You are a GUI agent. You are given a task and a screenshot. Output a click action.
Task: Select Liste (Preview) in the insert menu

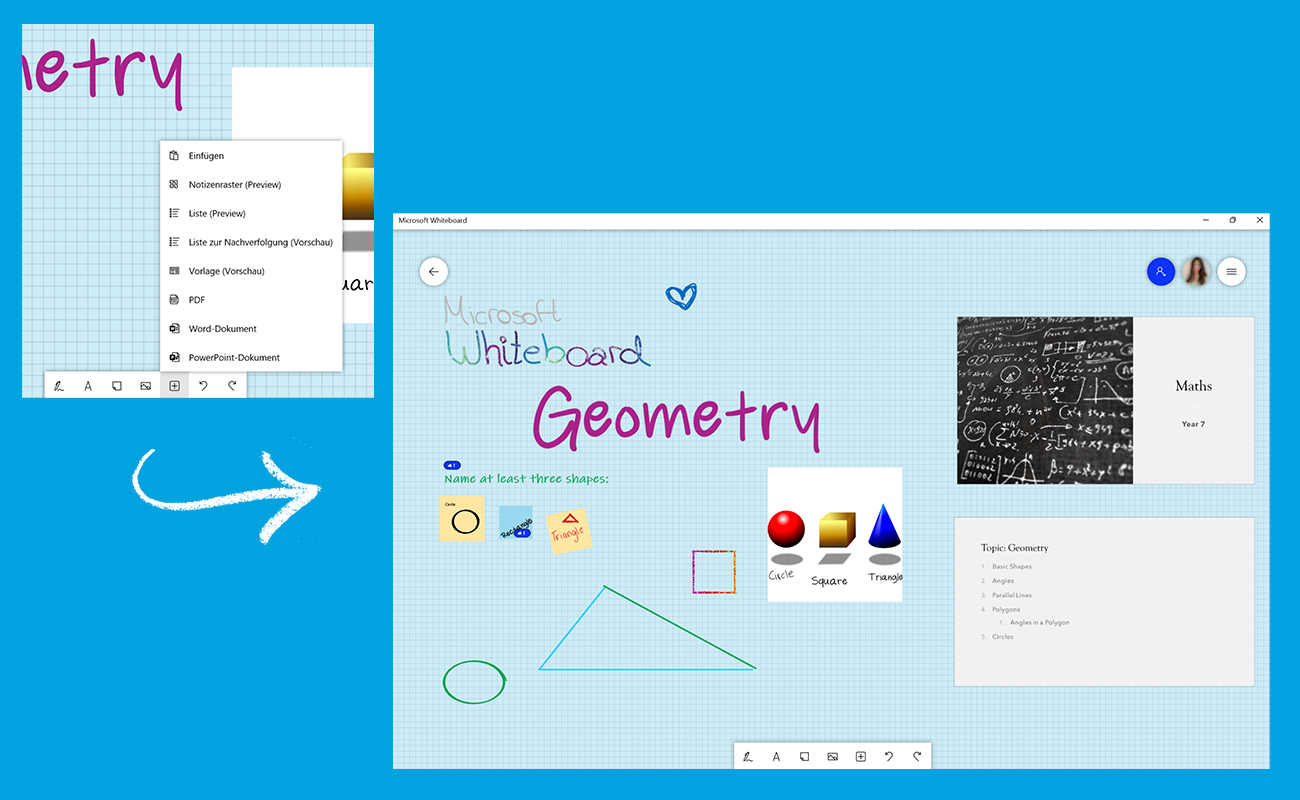(251, 213)
